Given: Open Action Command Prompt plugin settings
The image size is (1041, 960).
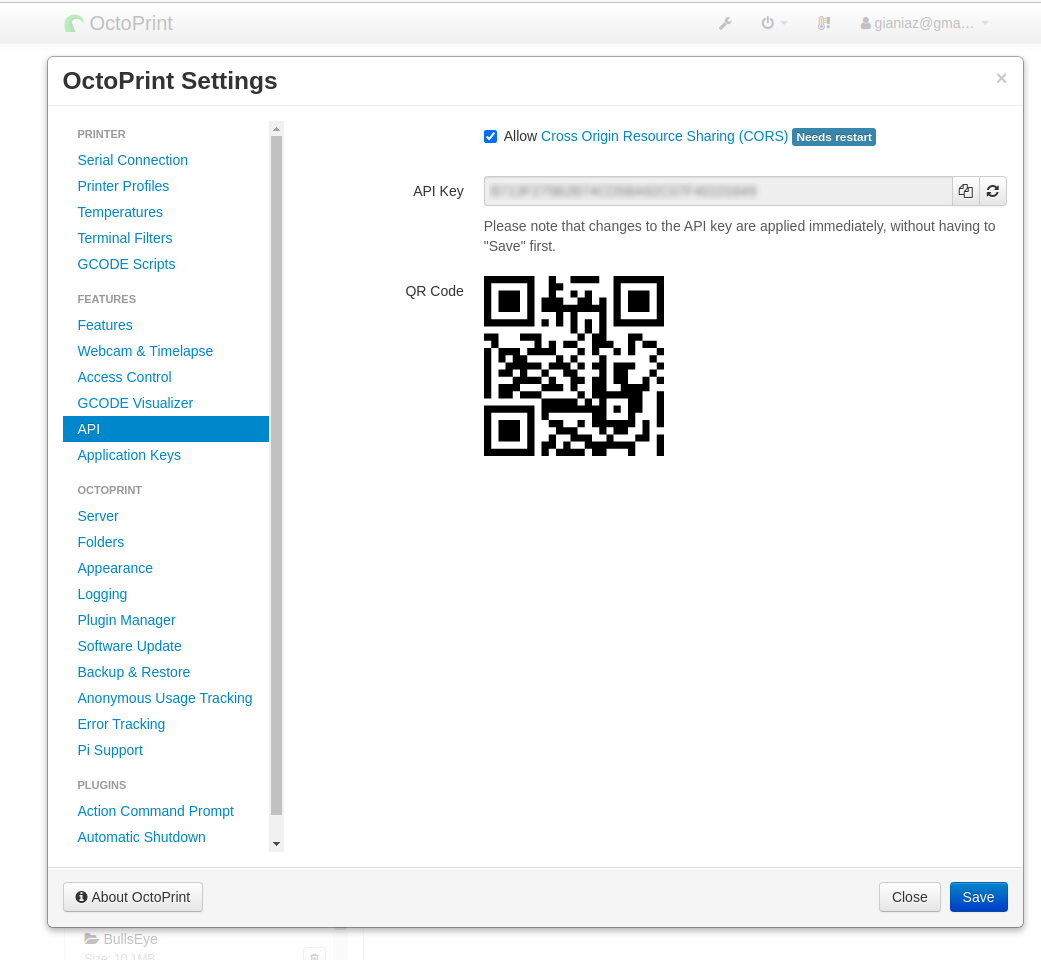Looking at the screenshot, I should (x=156, y=811).
